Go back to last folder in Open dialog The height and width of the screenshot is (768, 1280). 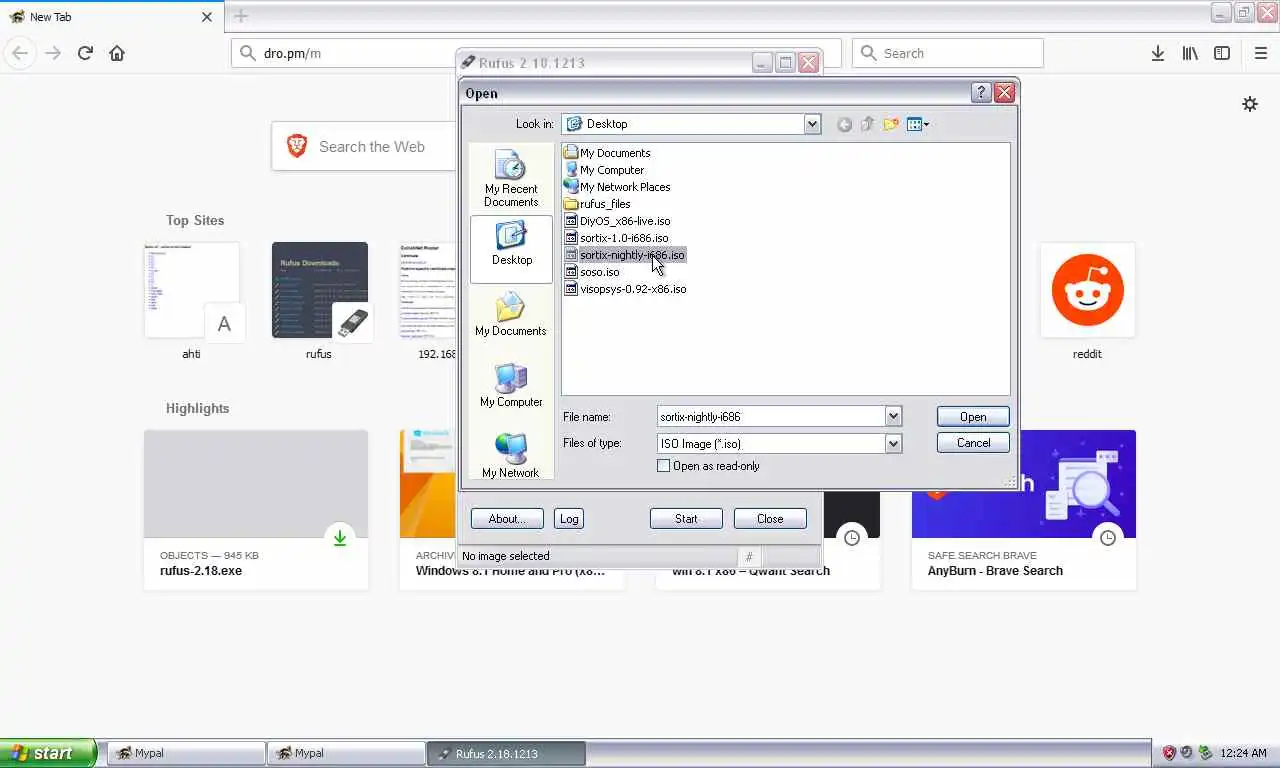(x=845, y=124)
